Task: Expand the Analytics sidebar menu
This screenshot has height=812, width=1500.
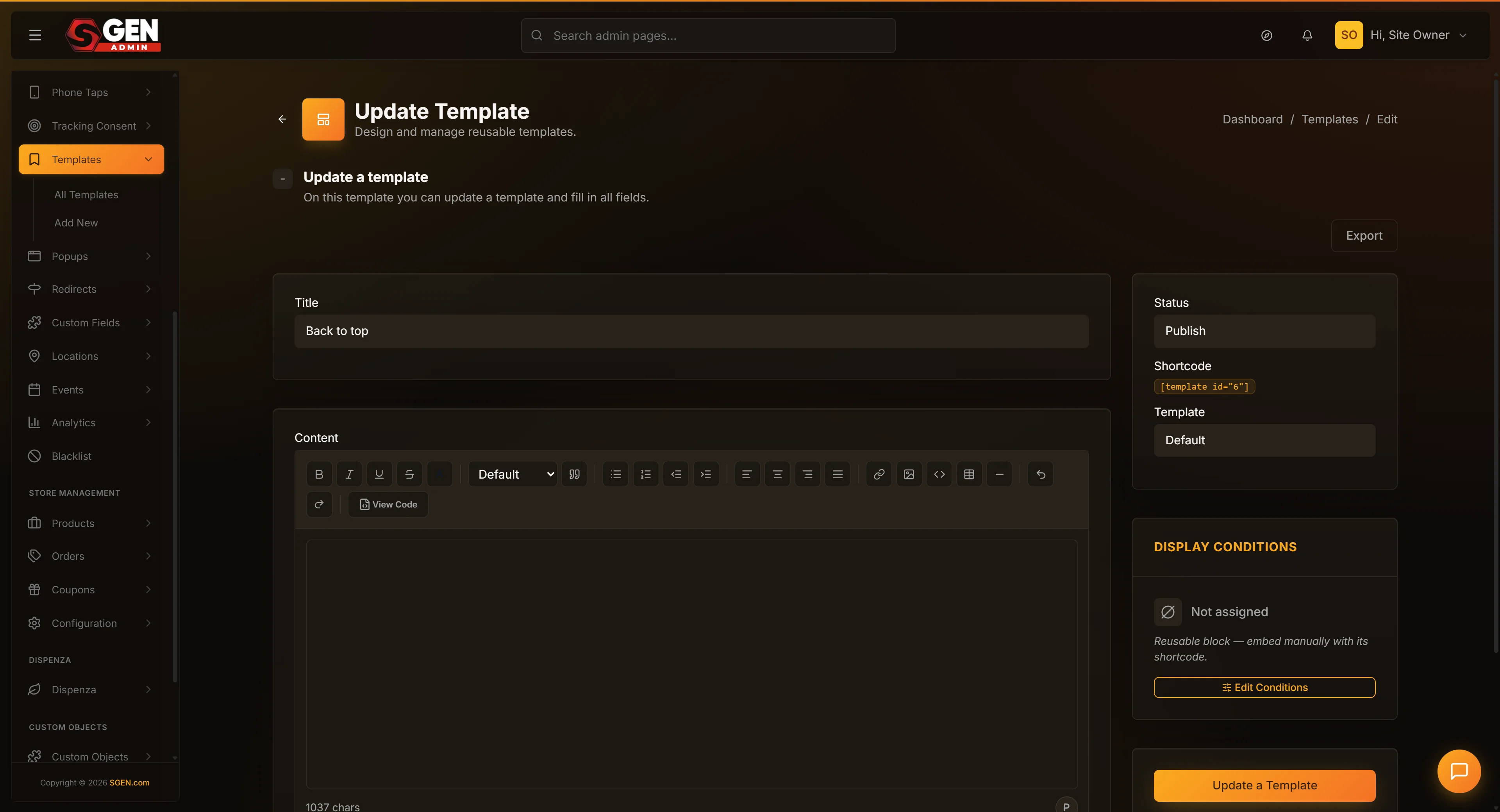Action: 91,422
